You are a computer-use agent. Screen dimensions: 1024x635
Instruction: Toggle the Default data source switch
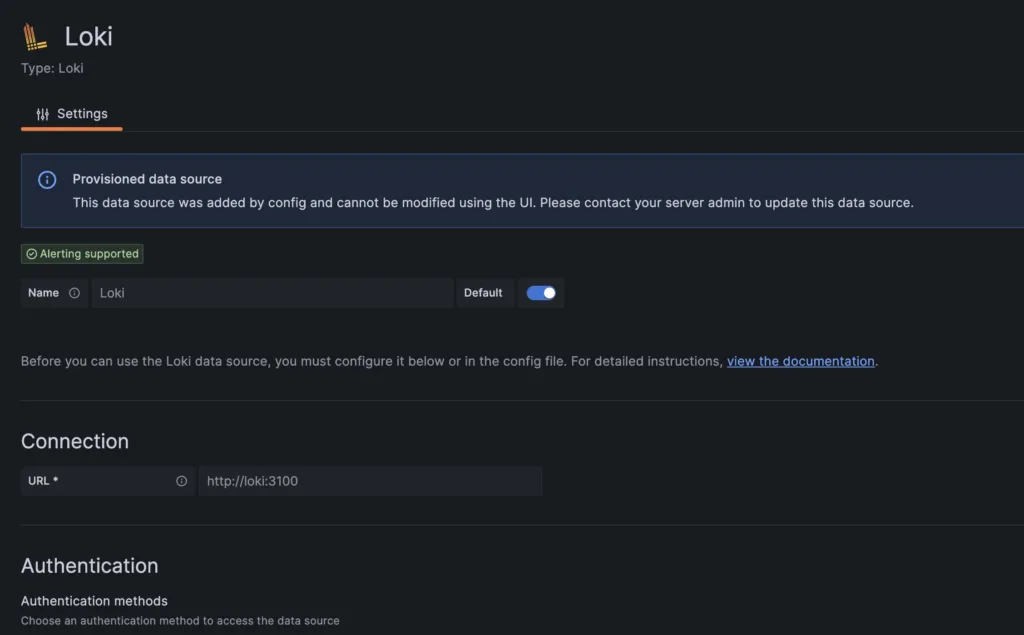tap(541, 293)
